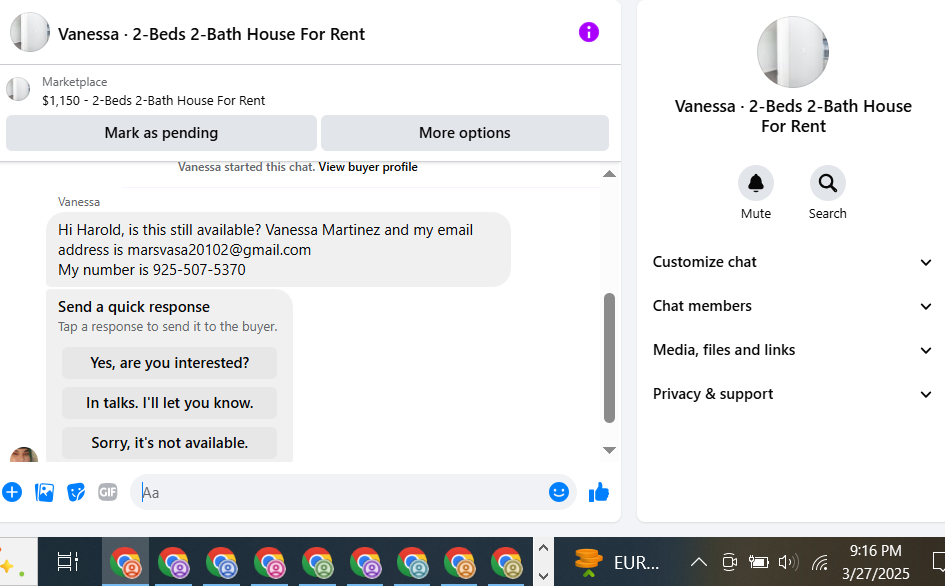
Task: Open the clock showing 9:16 PM
Action: pos(876,562)
